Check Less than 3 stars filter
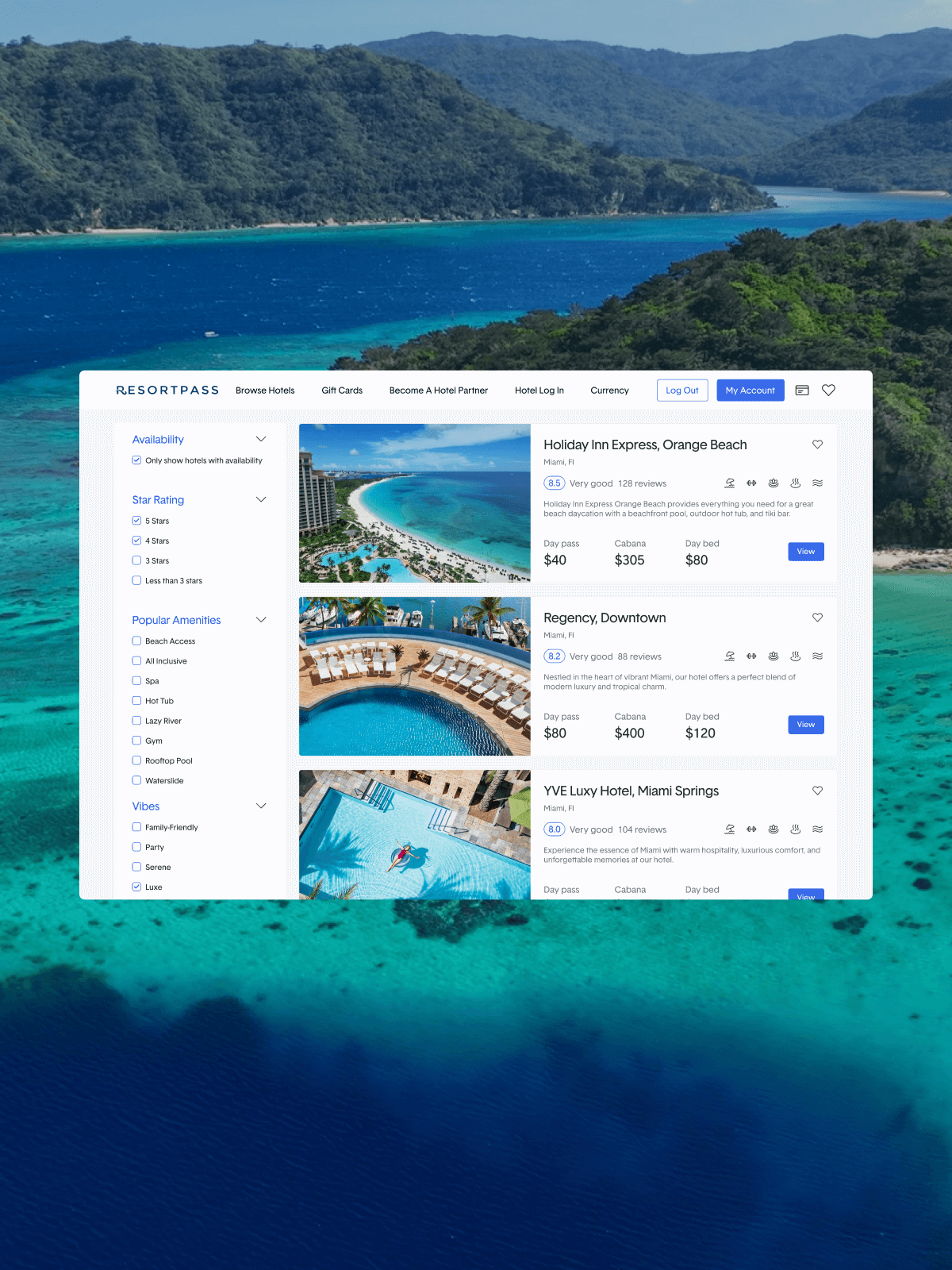This screenshot has width=952, height=1270. (x=136, y=580)
